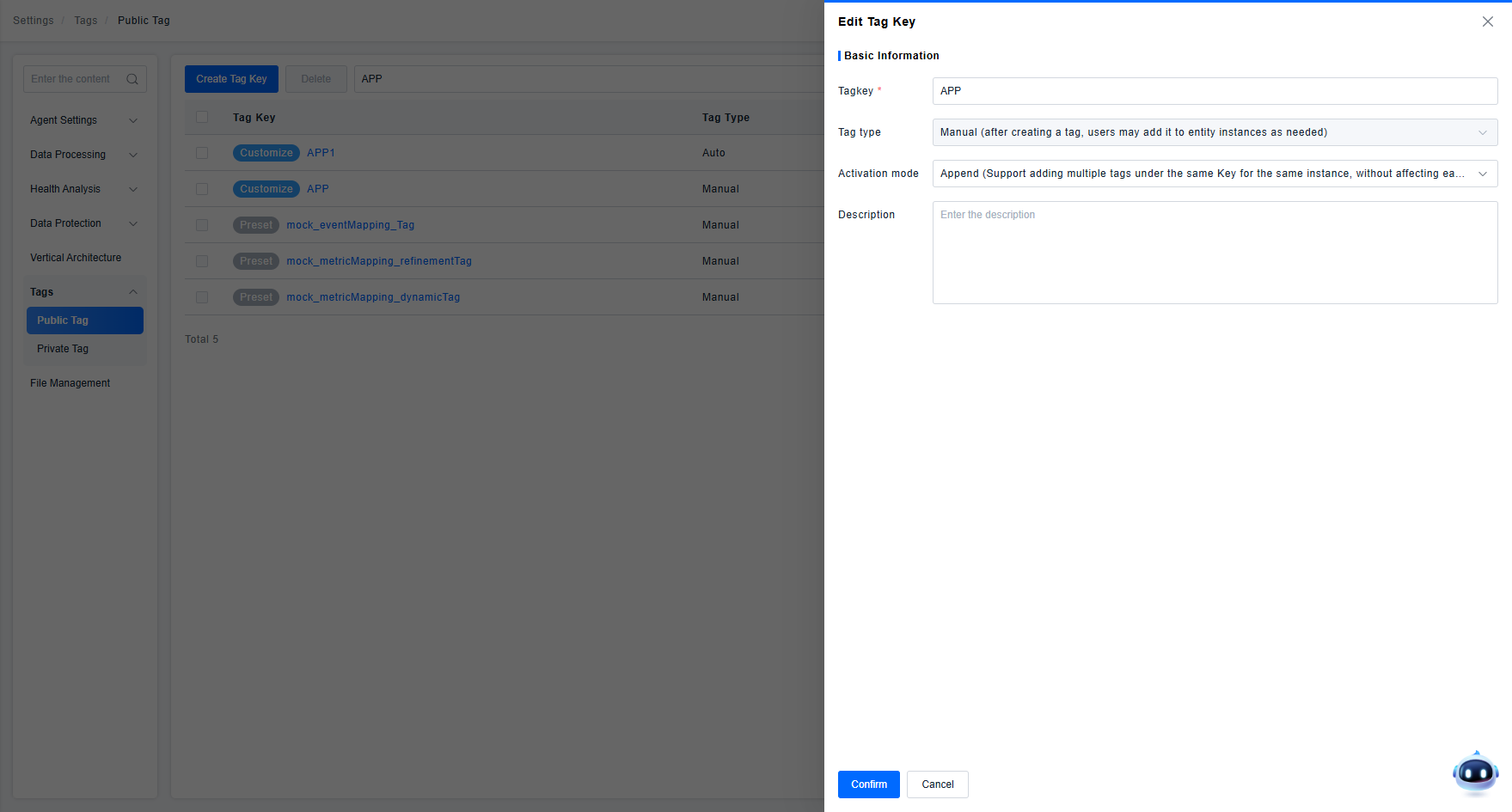Open the mock_metricMapping_dynamicTag link
Image resolution: width=1512 pixels, height=812 pixels.
tap(373, 297)
